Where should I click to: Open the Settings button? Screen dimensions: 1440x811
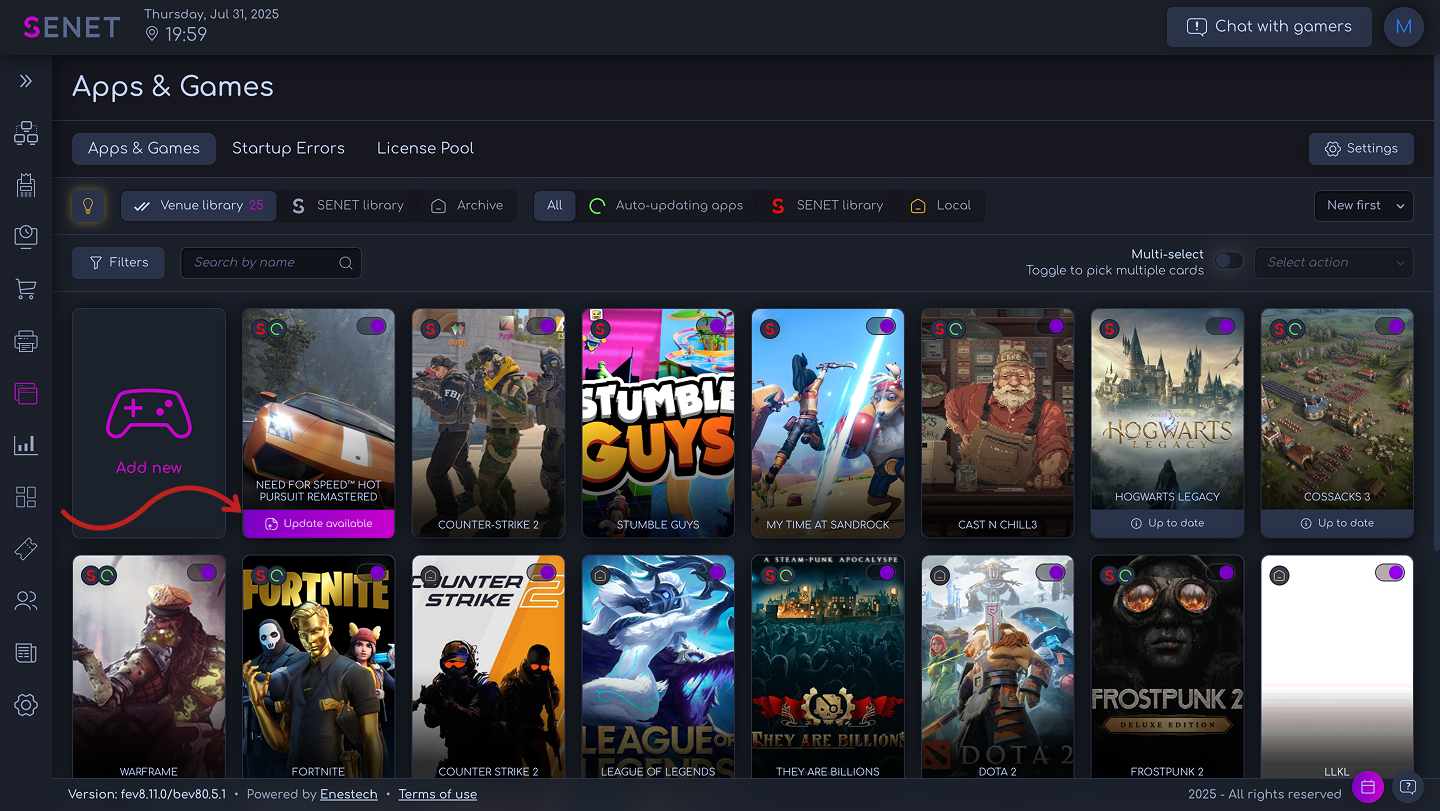[1361, 149]
